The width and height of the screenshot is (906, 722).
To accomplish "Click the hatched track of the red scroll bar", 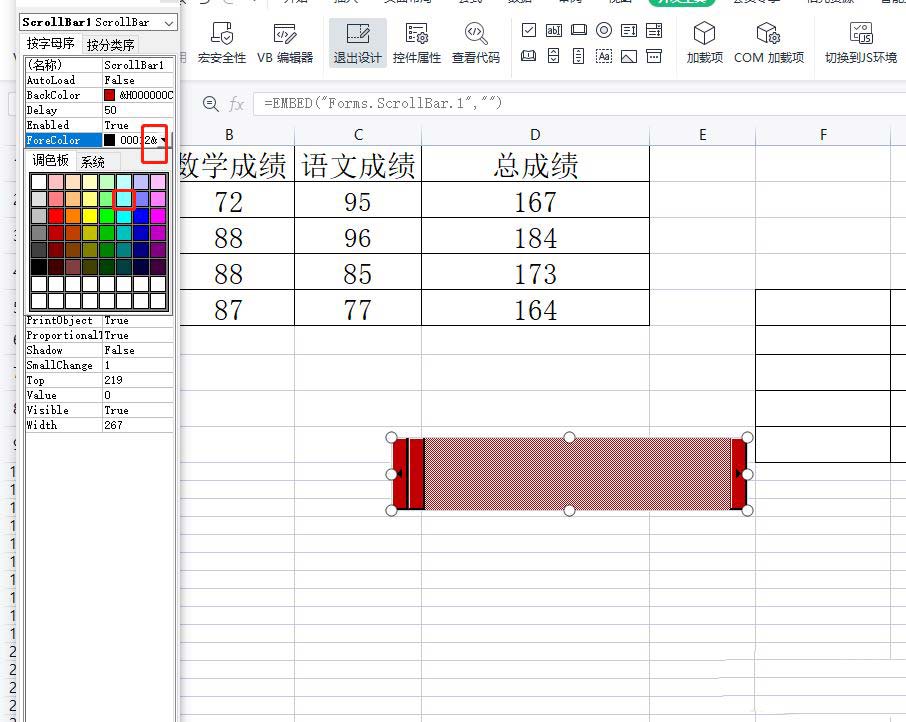I will pyautogui.click(x=578, y=474).
